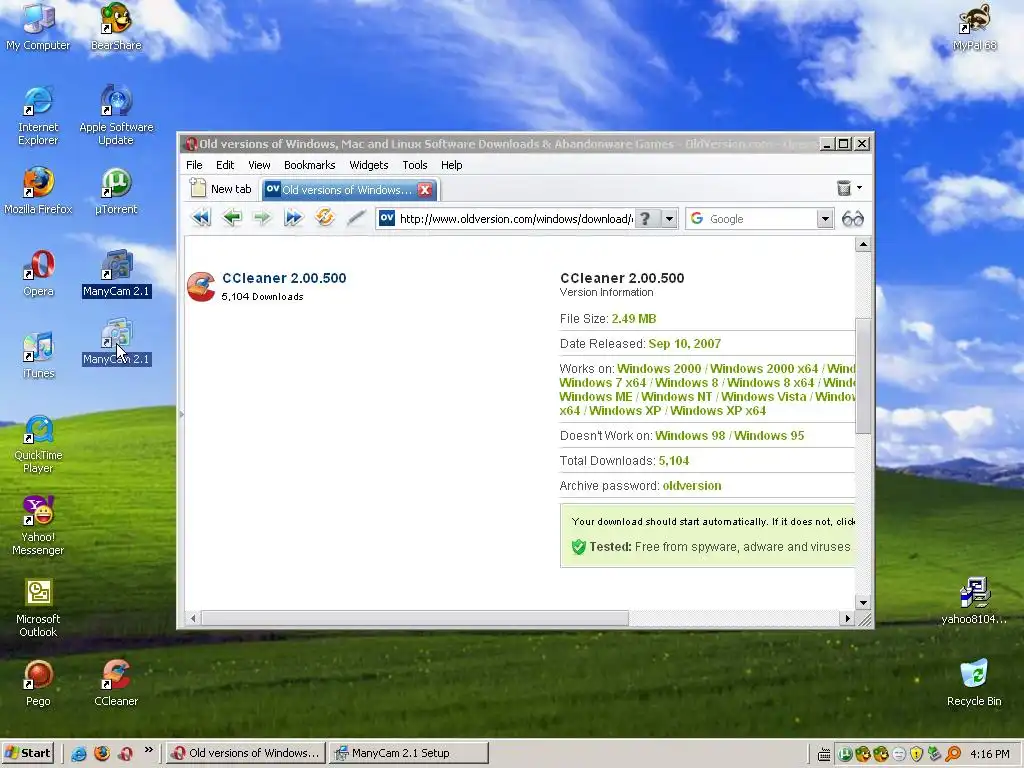Open the Widgets menu
This screenshot has height=768, width=1024.
click(x=369, y=165)
